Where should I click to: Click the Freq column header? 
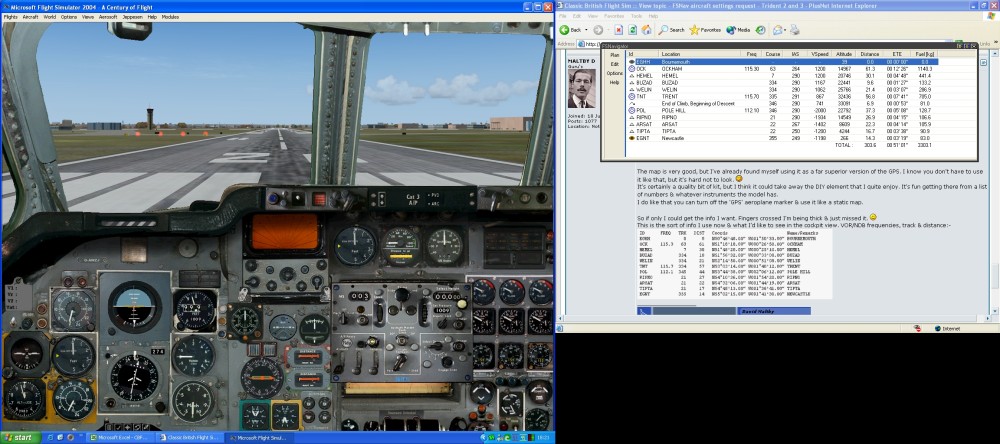pos(752,54)
